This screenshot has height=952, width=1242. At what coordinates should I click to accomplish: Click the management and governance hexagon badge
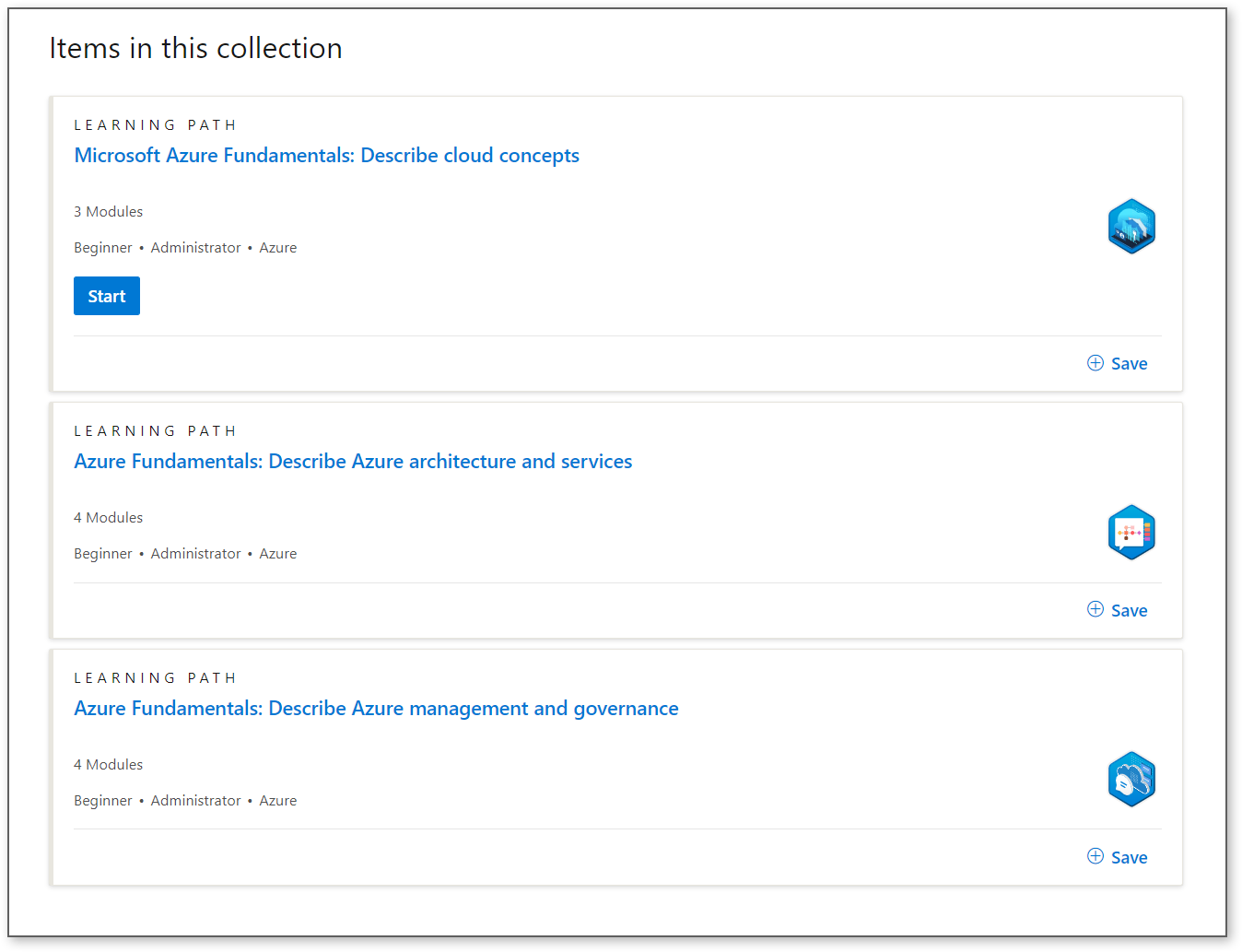click(x=1131, y=780)
